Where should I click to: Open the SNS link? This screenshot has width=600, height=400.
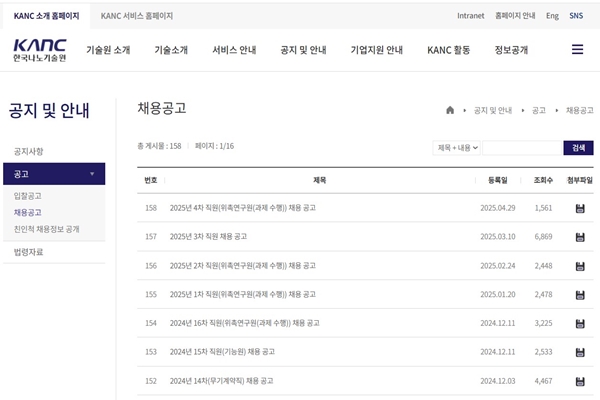(576, 16)
